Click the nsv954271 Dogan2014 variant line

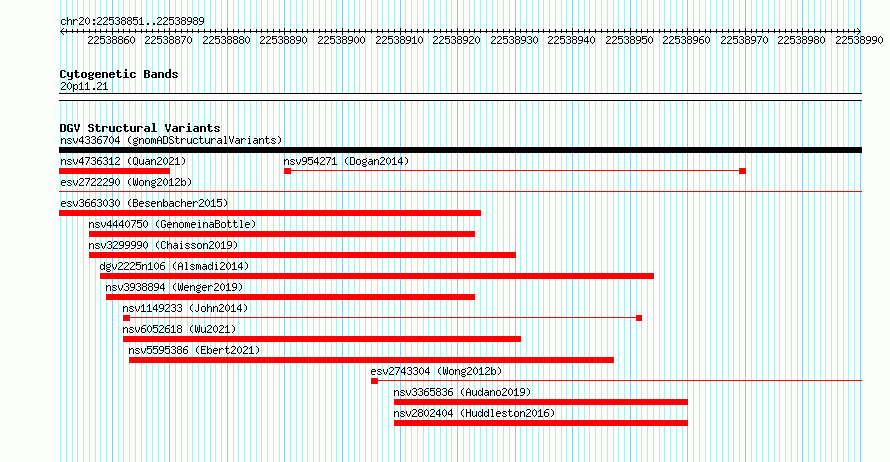coord(515,171)
